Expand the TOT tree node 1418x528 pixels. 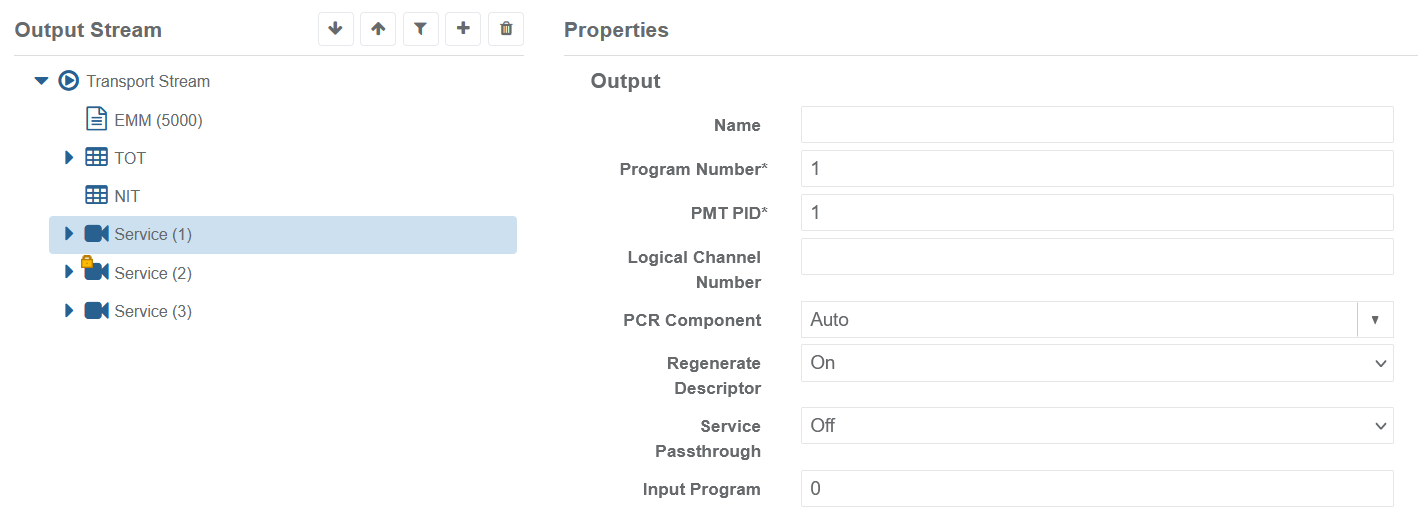(69, 158)
